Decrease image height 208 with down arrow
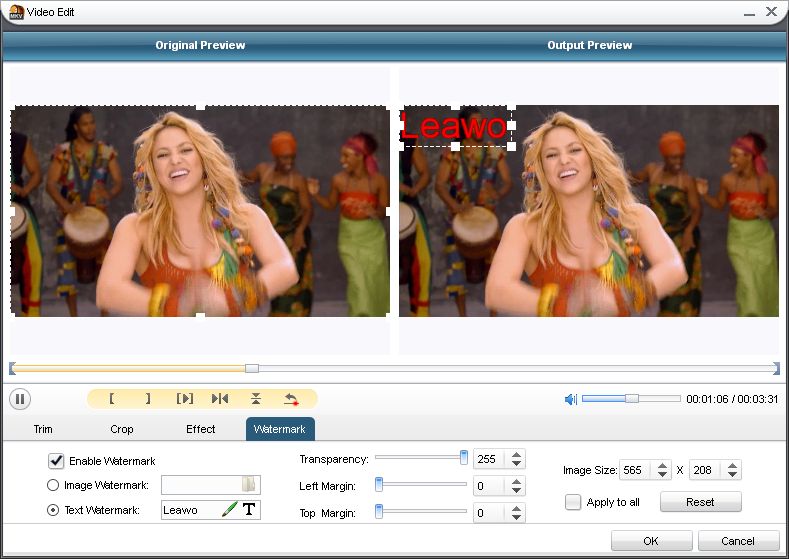Image resolution: width=789 pixels, height=559 pixels. [733, 474]
